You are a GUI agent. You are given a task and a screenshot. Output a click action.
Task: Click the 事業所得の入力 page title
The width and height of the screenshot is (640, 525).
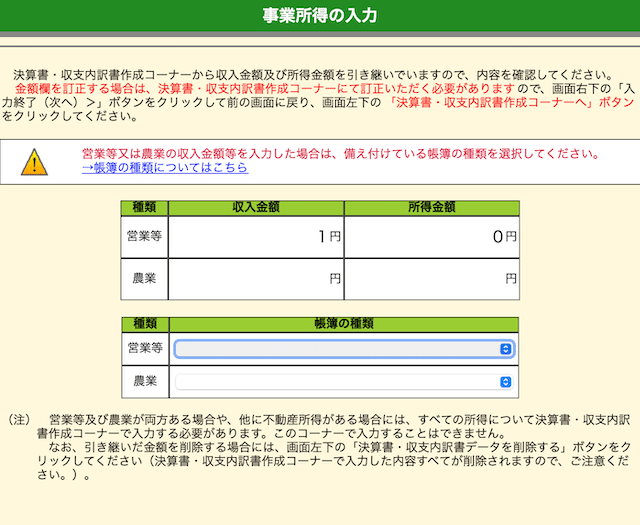pos(320,16)
